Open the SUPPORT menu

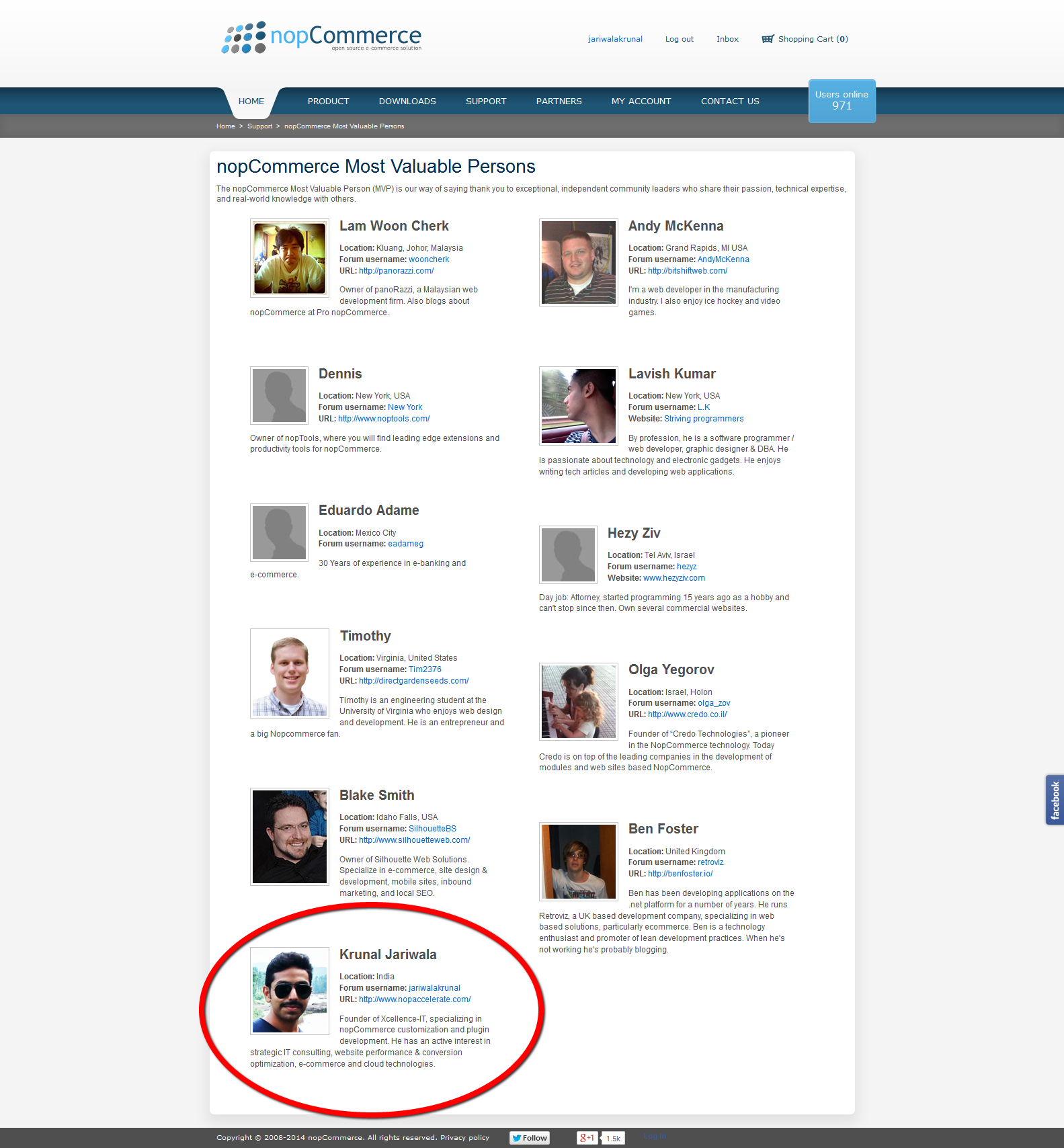tap(486, 101)
